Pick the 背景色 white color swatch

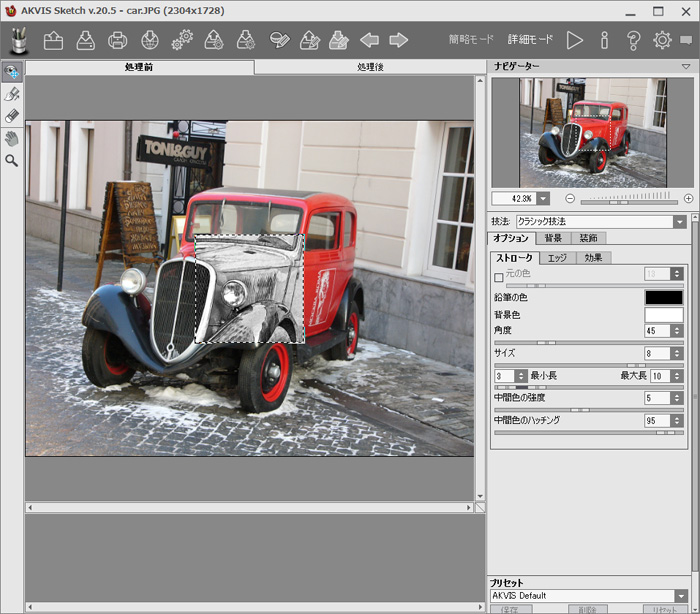[x=664, y=315]
